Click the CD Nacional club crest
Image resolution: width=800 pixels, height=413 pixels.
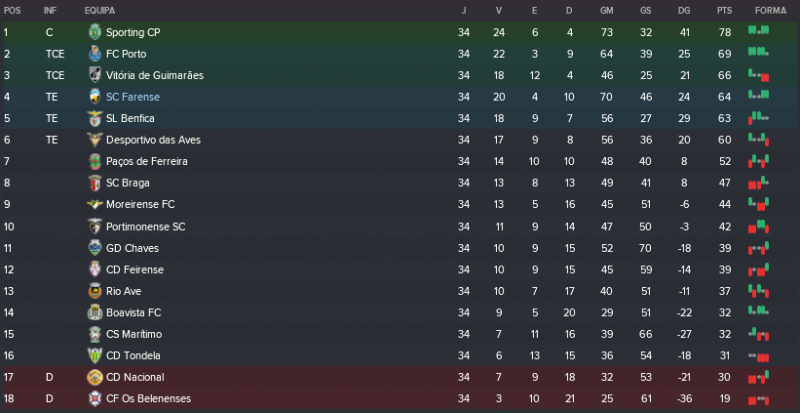(x=94, y=377)
